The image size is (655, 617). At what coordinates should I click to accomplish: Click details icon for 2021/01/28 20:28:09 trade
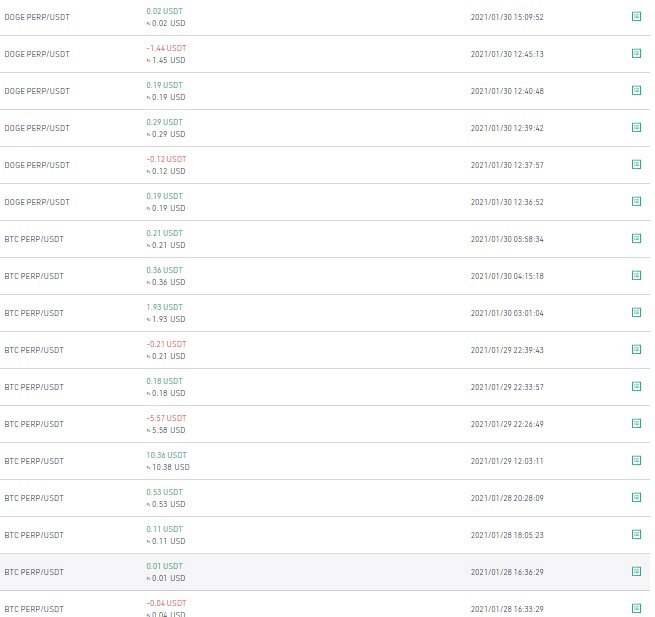(x=636, y=497)
